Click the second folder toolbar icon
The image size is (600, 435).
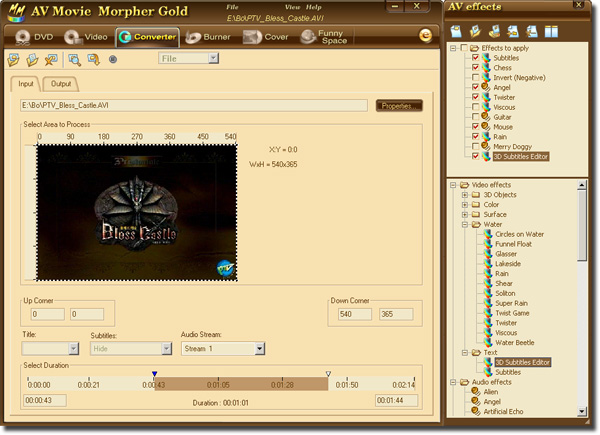(x=32, y=60)
